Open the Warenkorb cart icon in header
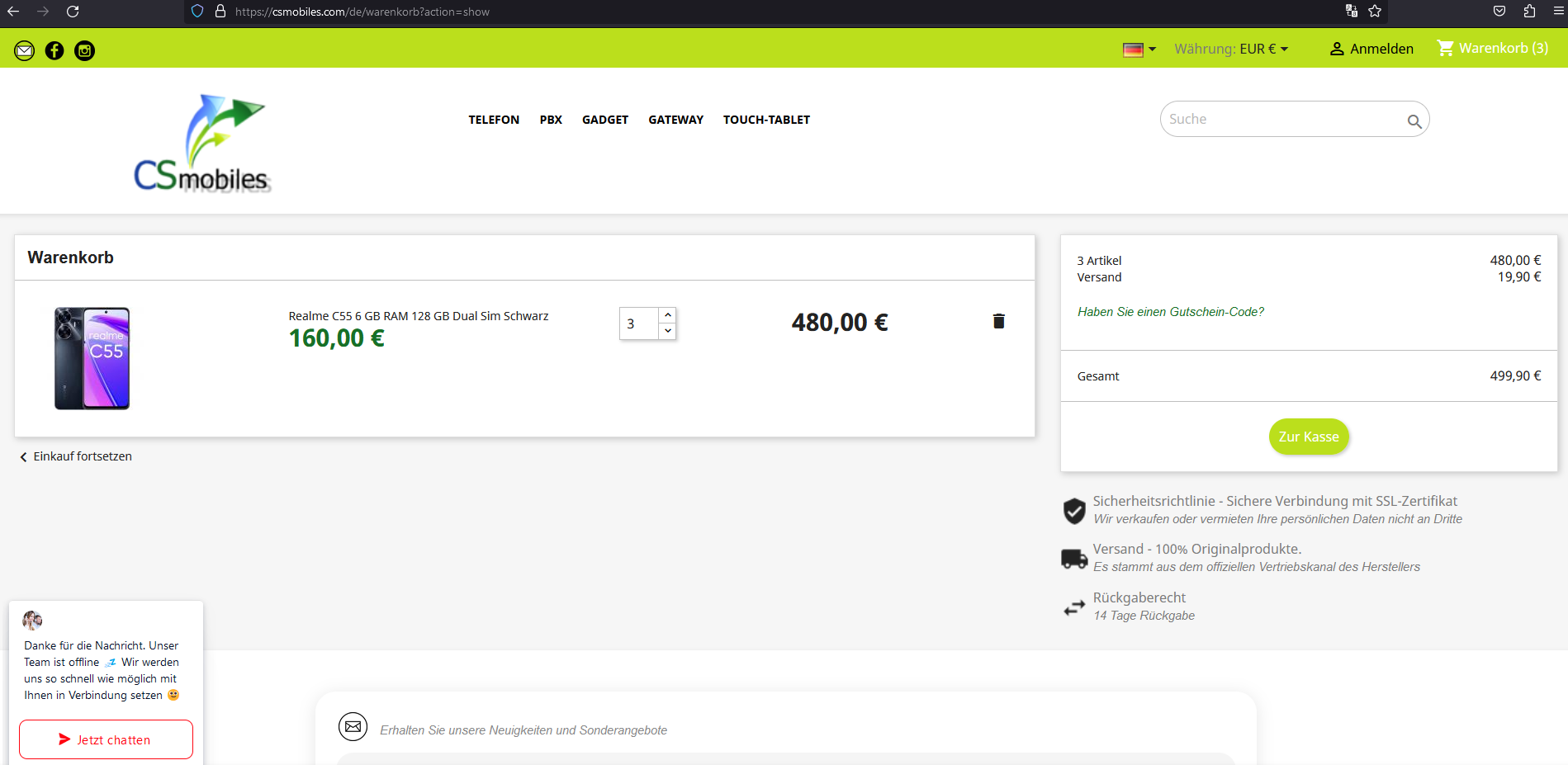Viewport: 1568px width, 765px height. coord(1445,49)
